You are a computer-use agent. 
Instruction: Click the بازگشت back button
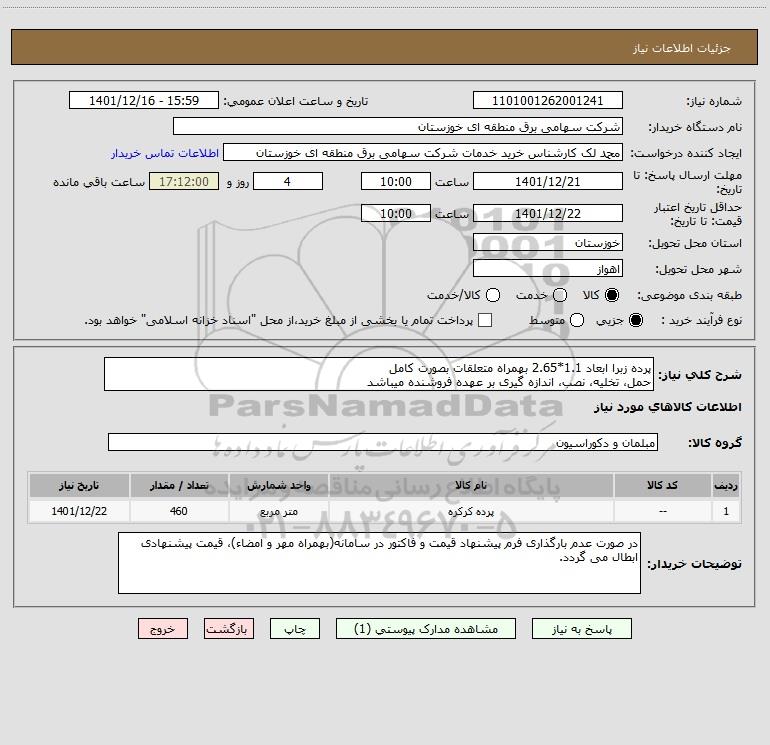(x=229, y=629)
